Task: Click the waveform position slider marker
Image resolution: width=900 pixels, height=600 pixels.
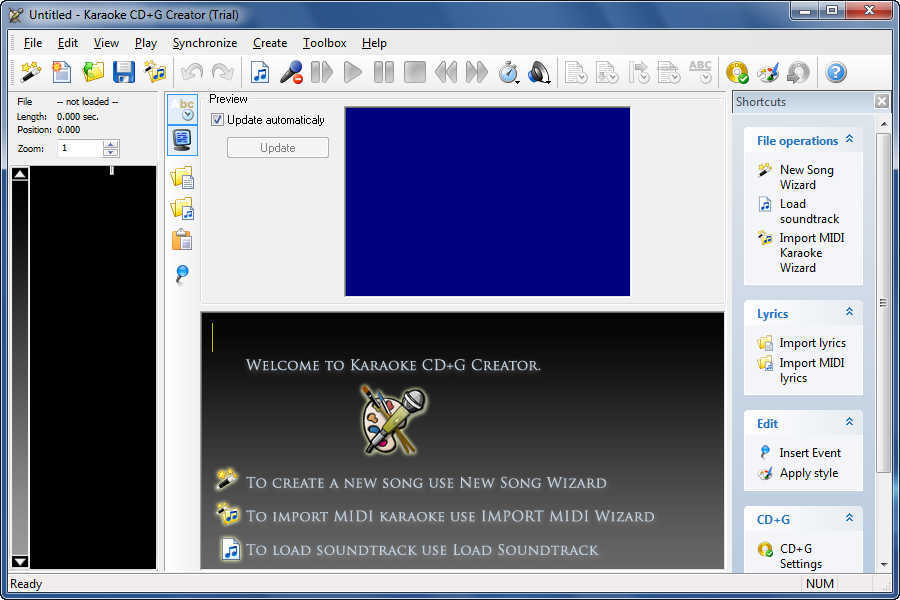Action: click(112, 170)
